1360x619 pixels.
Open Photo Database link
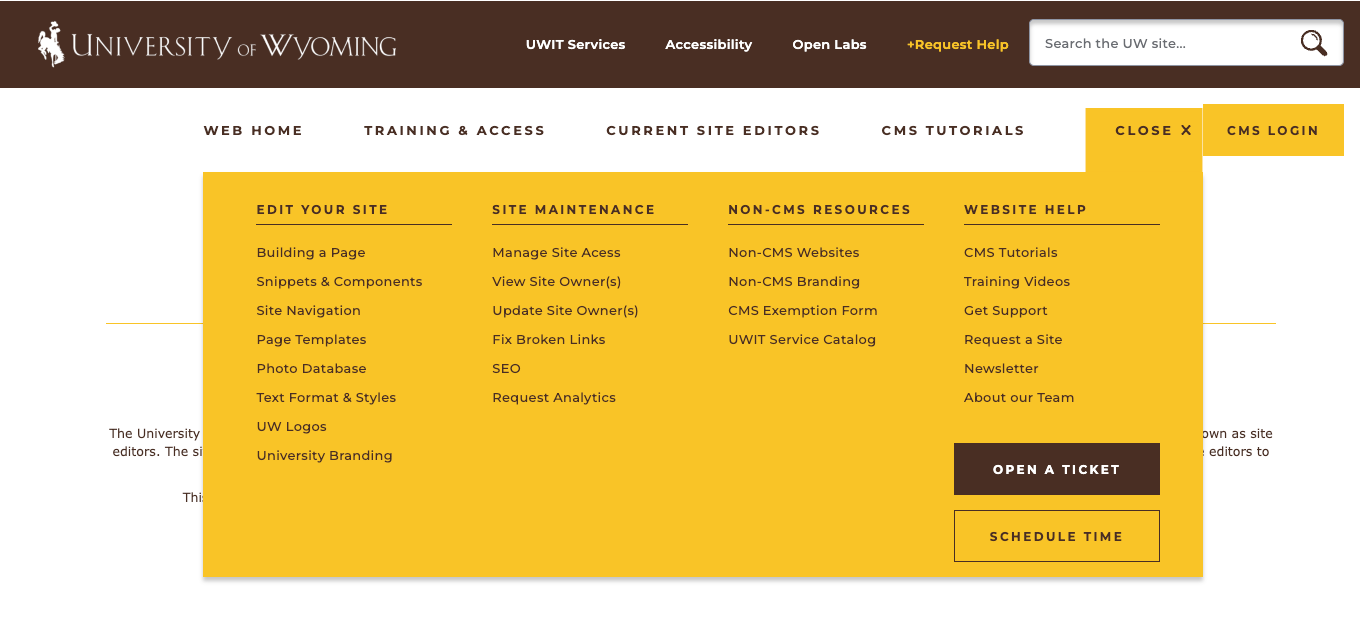click(311, 368)
